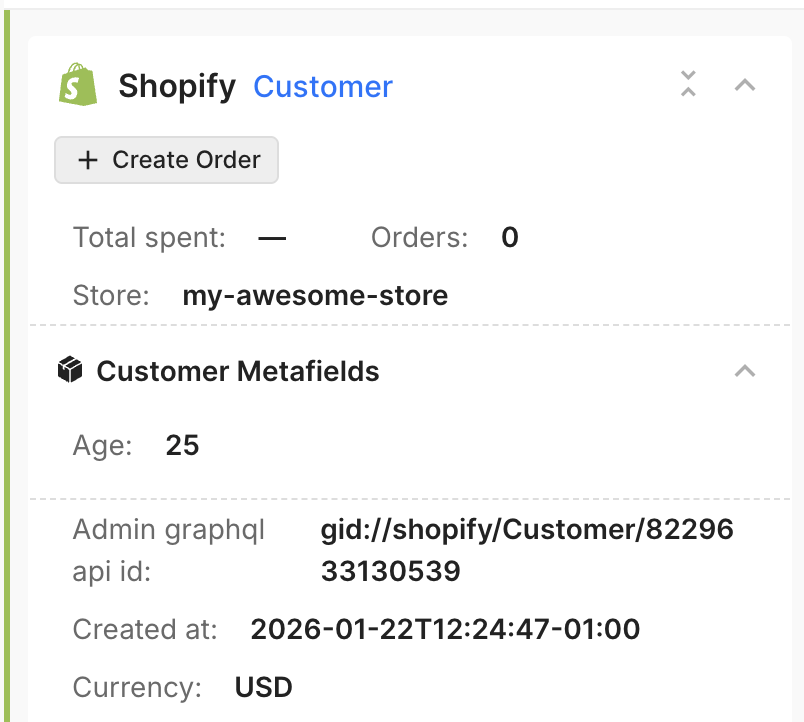Click the Total spent label
Viewport: 804px width, 722px height.
point(149,238)
